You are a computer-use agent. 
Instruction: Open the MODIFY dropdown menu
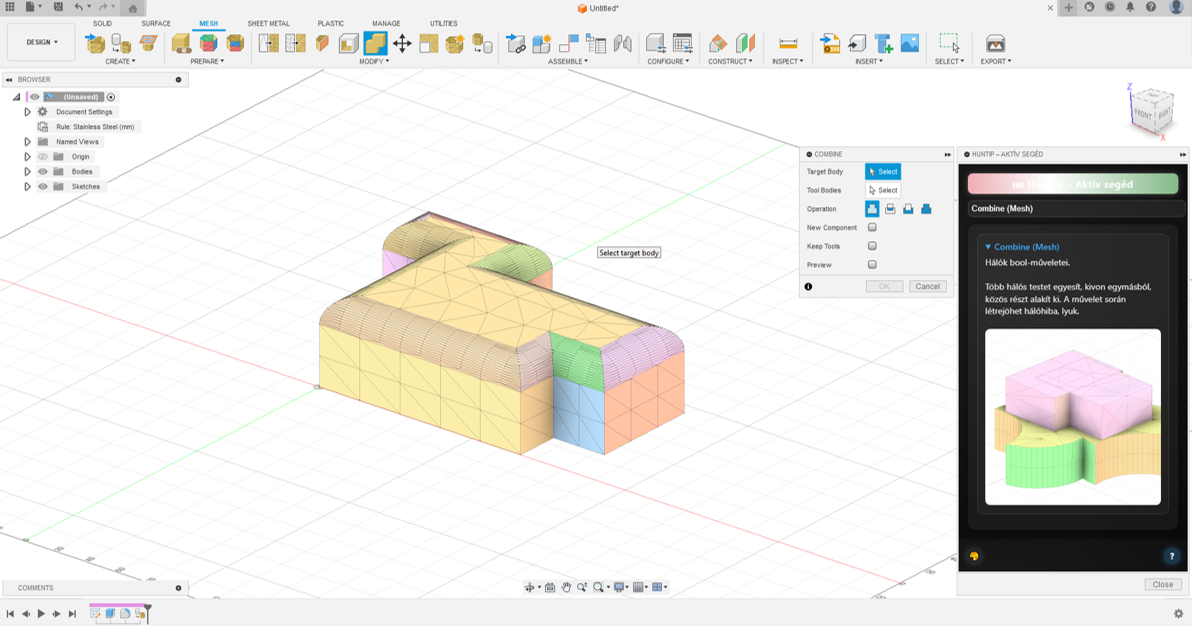[374, 62]
